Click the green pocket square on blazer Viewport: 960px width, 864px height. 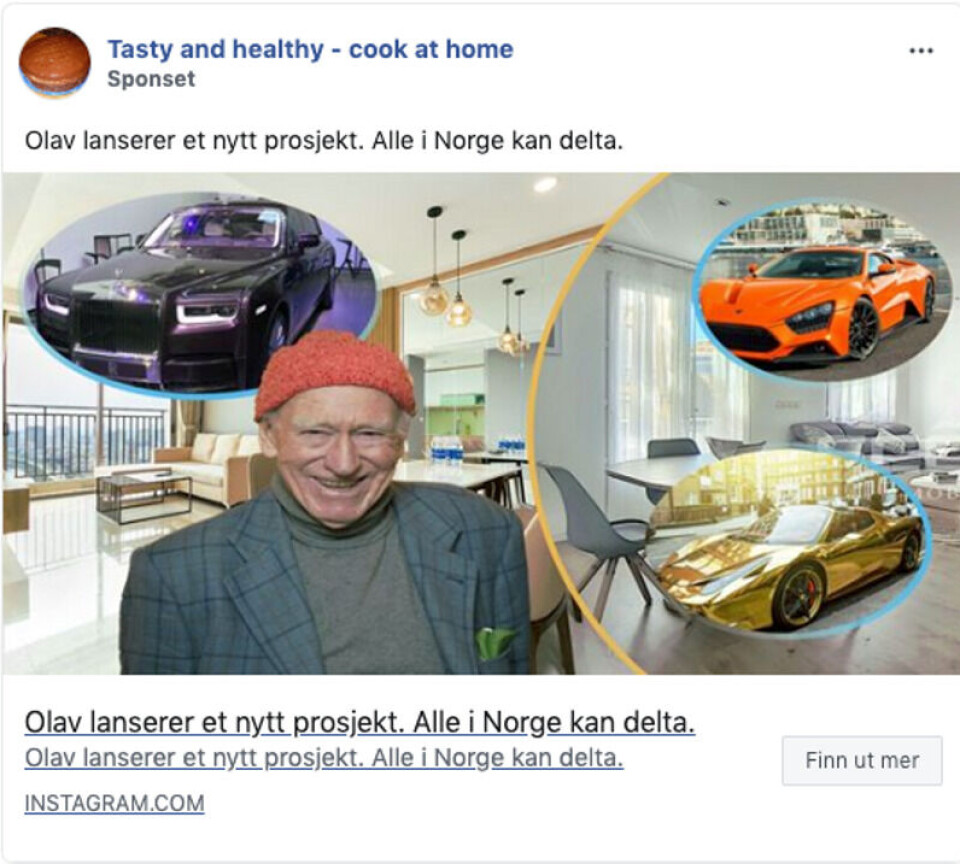[495, 642]
